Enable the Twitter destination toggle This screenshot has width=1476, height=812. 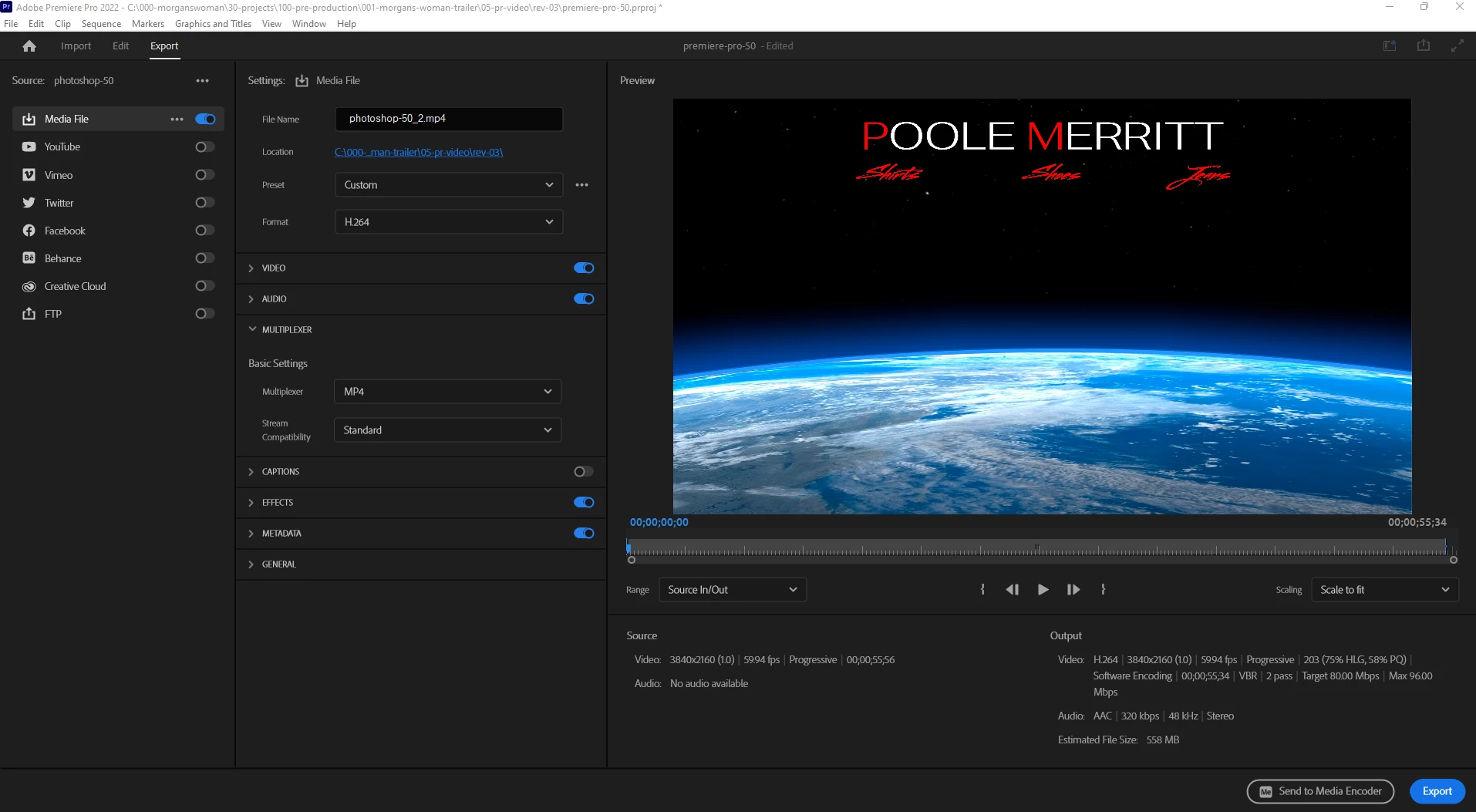205,203
